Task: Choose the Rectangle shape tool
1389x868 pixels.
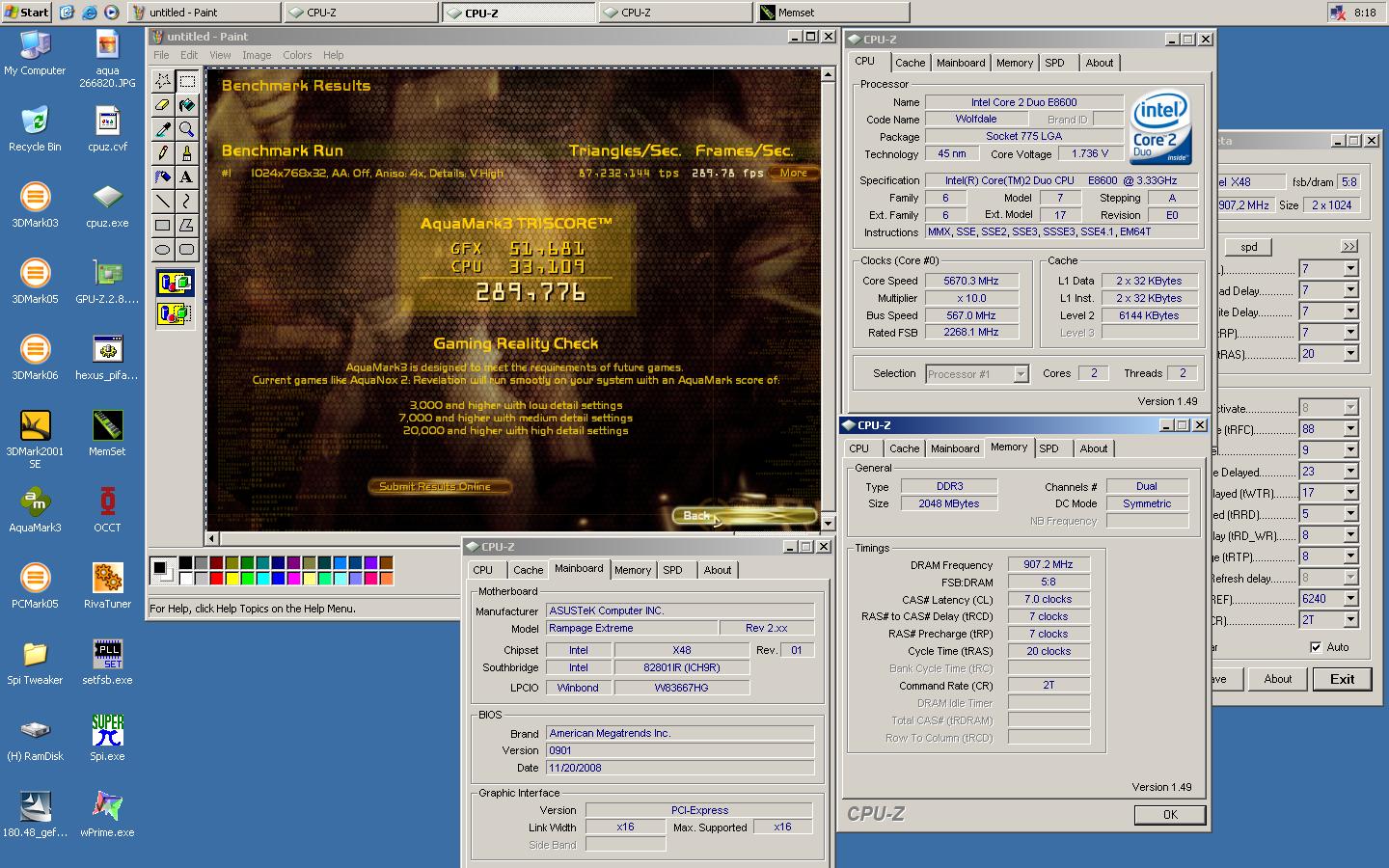Action: click(163, 226)
